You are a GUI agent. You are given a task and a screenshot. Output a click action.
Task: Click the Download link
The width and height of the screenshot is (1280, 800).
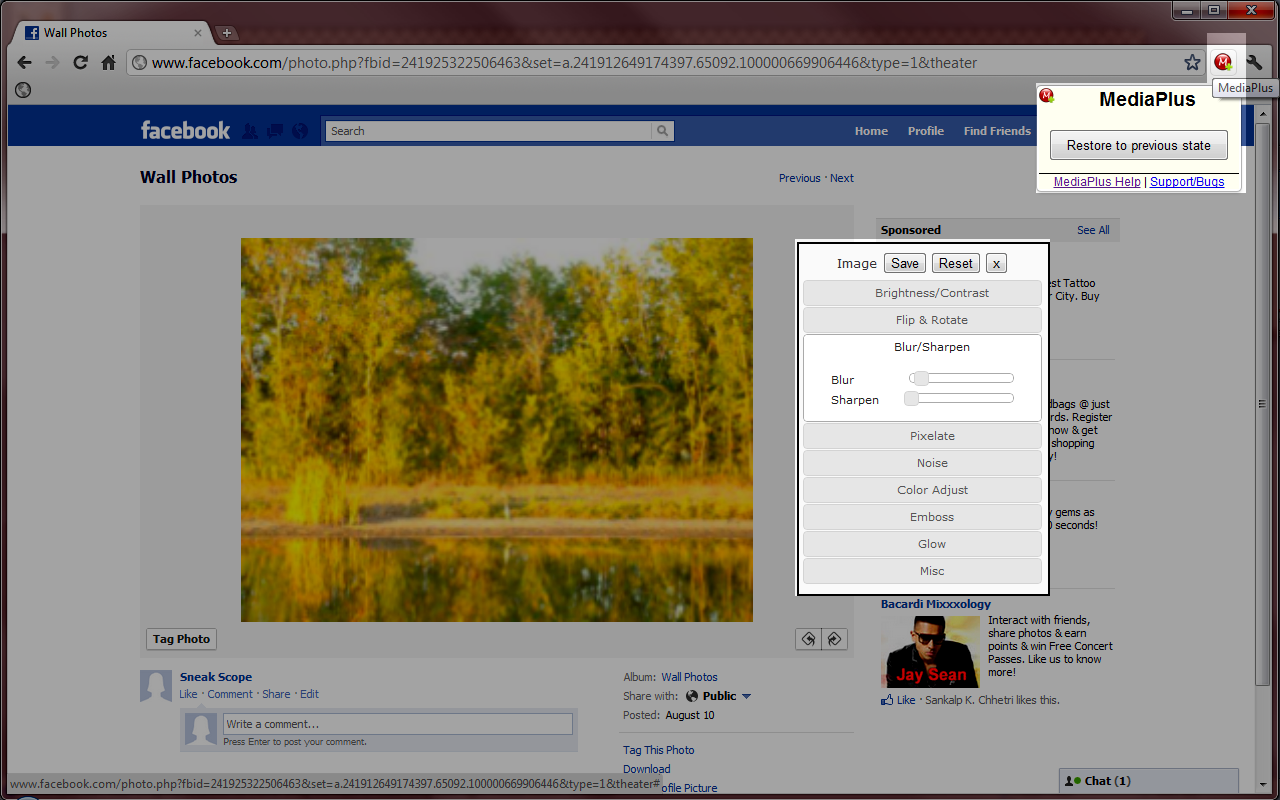click(646, 769)
